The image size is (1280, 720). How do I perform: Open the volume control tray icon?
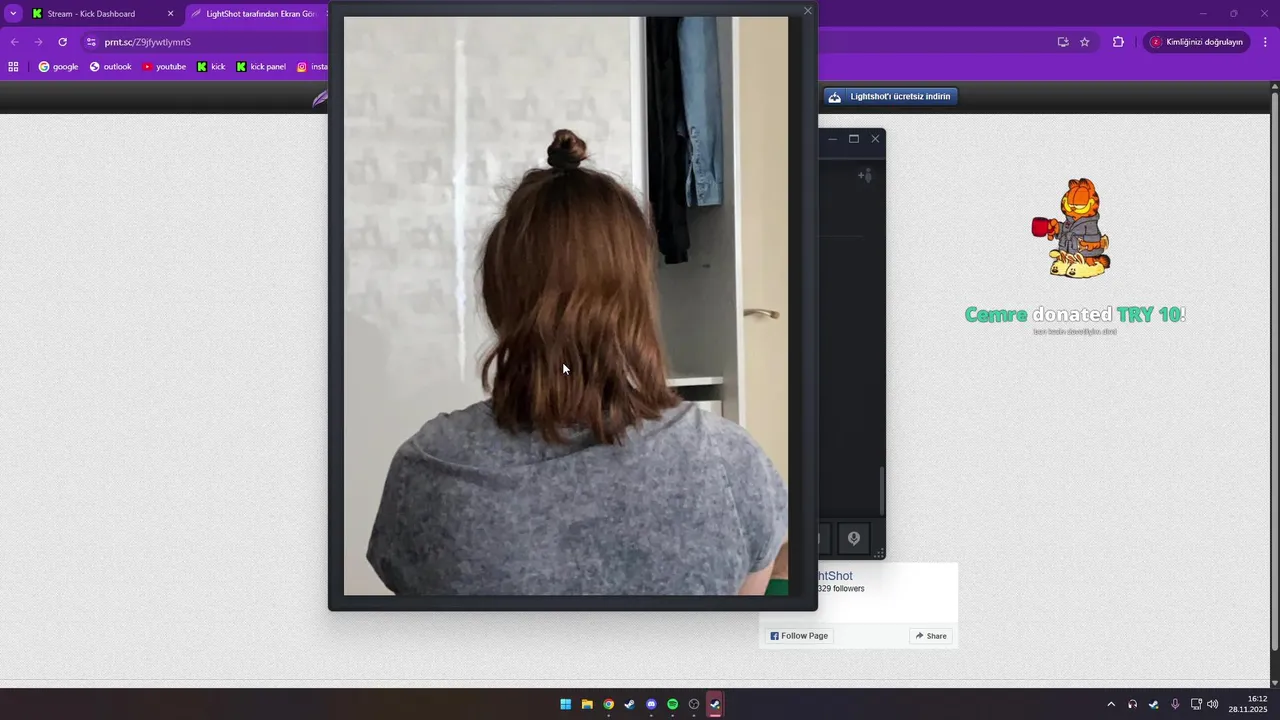pyautogui.click(x=1212, y=704)
